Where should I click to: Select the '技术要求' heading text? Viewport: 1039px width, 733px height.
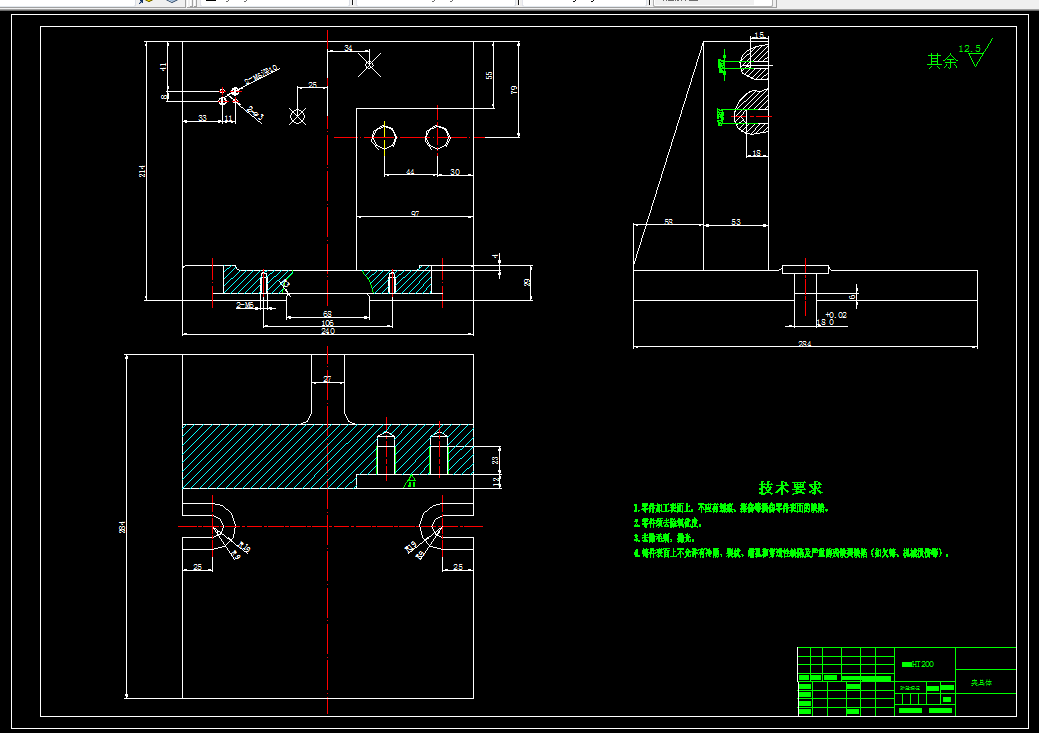pyautogui.click(x=791, y=488)
